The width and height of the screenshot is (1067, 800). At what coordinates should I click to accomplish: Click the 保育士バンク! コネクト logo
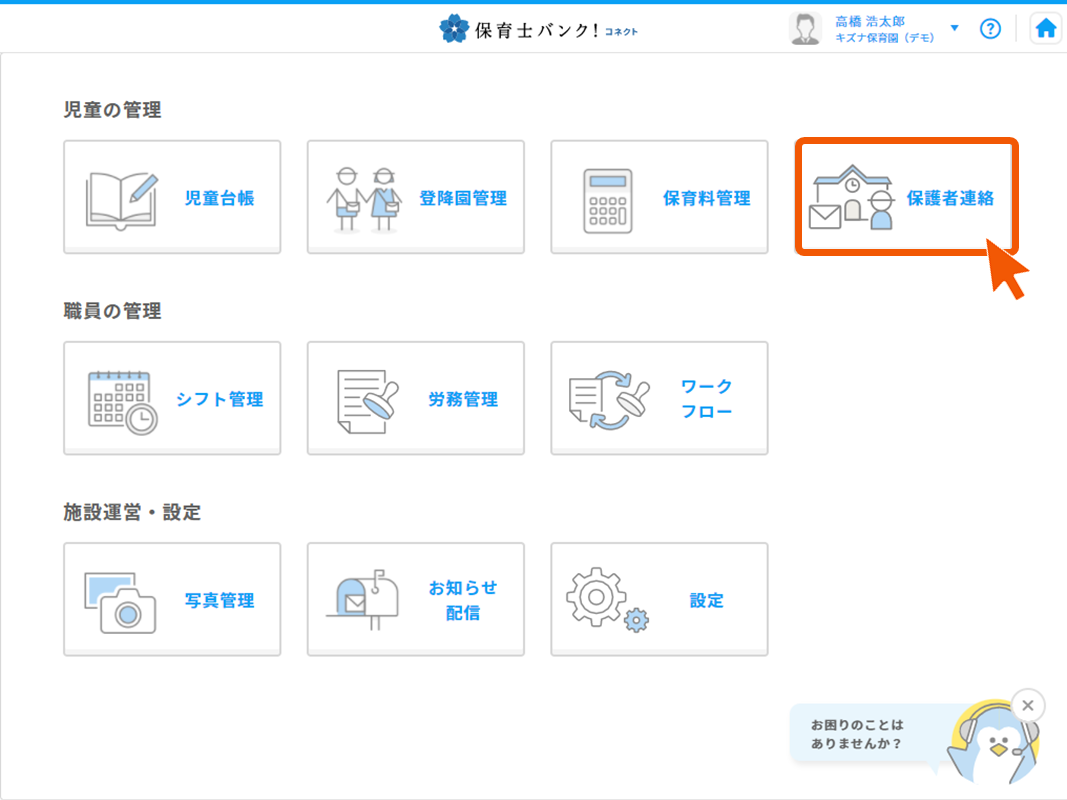[x=538, y=29]
